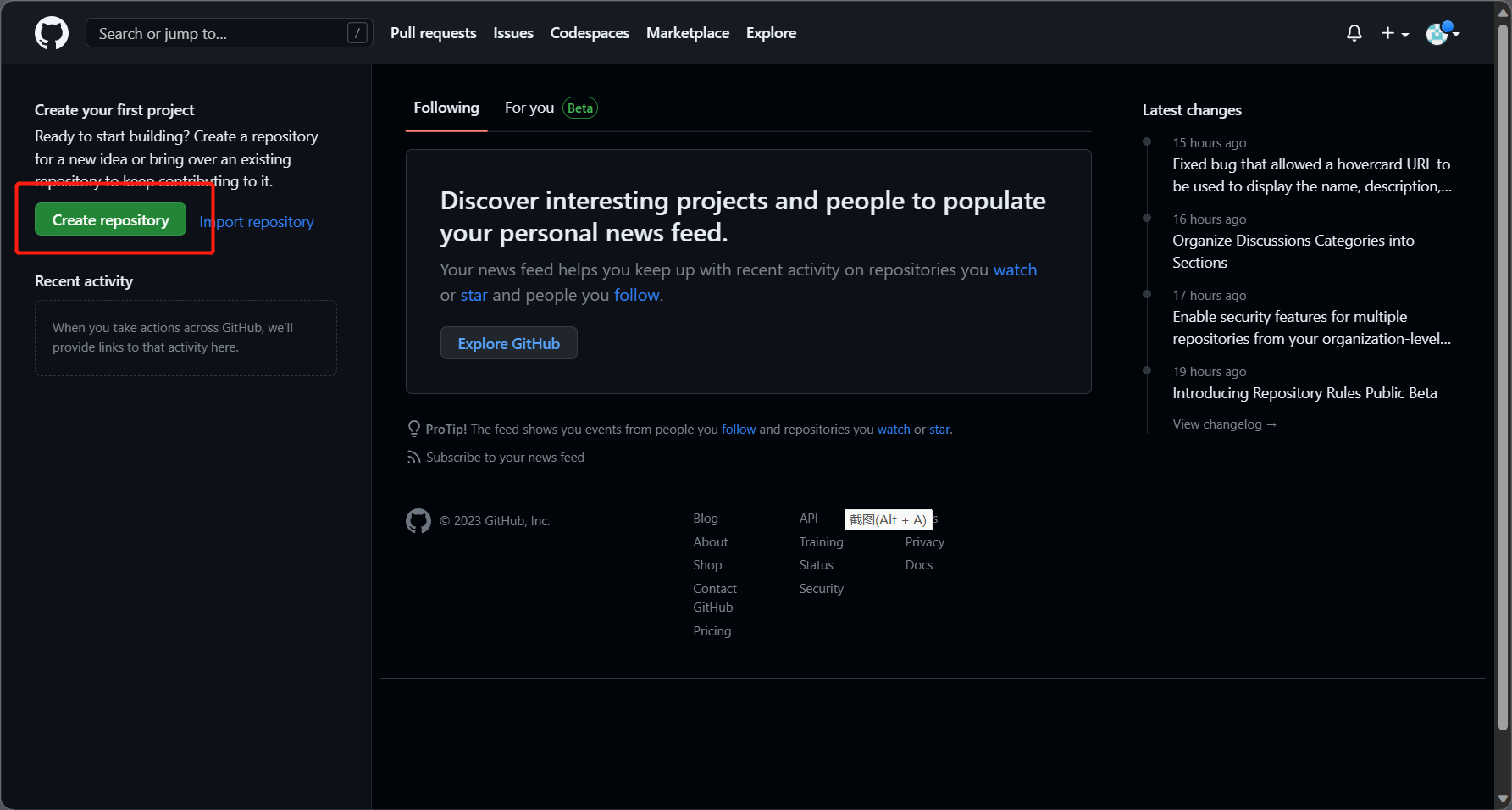
Task: Click the ProTip lightbulb icon
Action: click(x=414, y=429)
